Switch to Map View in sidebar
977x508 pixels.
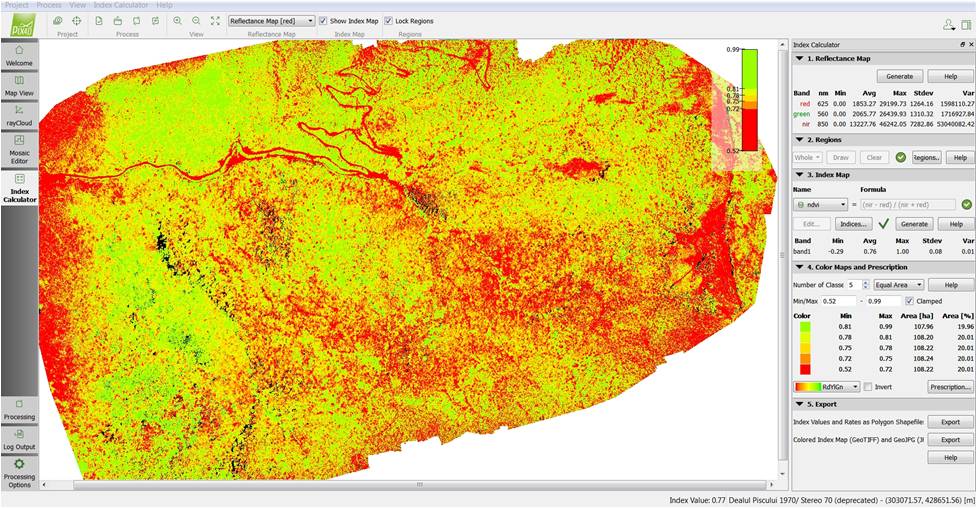pyautogui.click(x=19, y=84)
